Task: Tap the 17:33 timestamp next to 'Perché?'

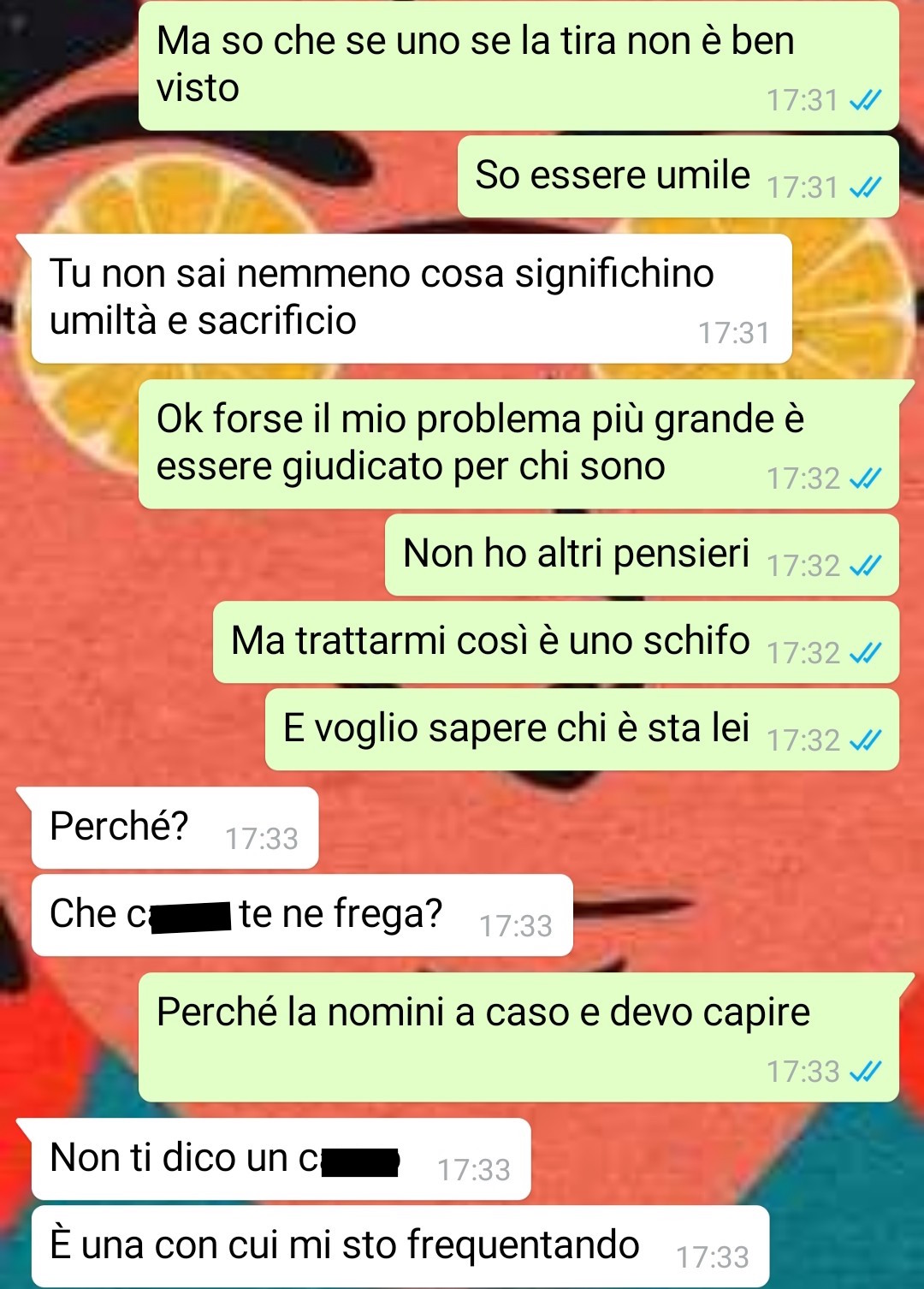Action: (x=262, y=839)
